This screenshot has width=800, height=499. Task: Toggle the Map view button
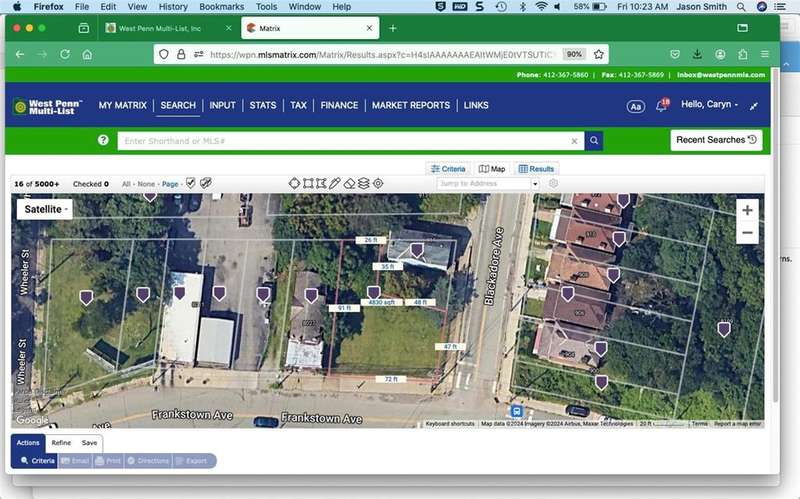491,169
